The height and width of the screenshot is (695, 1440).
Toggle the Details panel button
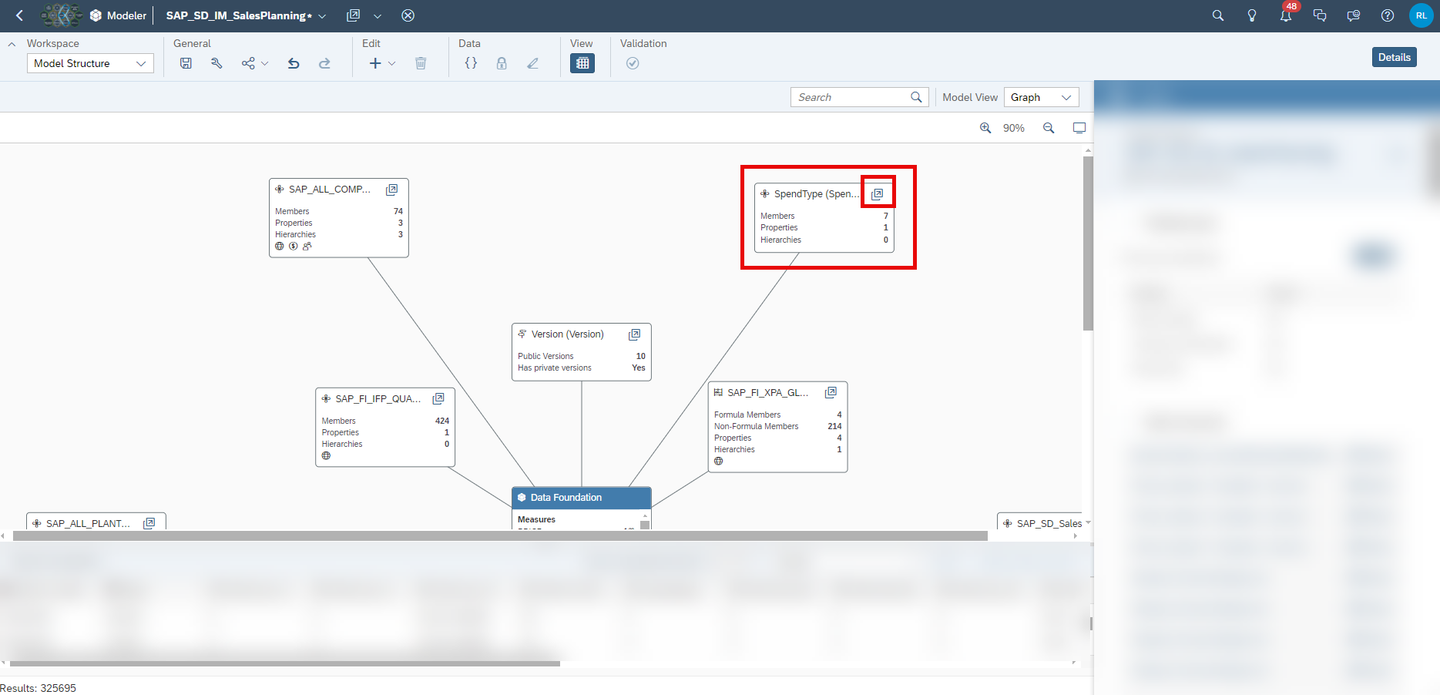click(x=1394, y=57)
